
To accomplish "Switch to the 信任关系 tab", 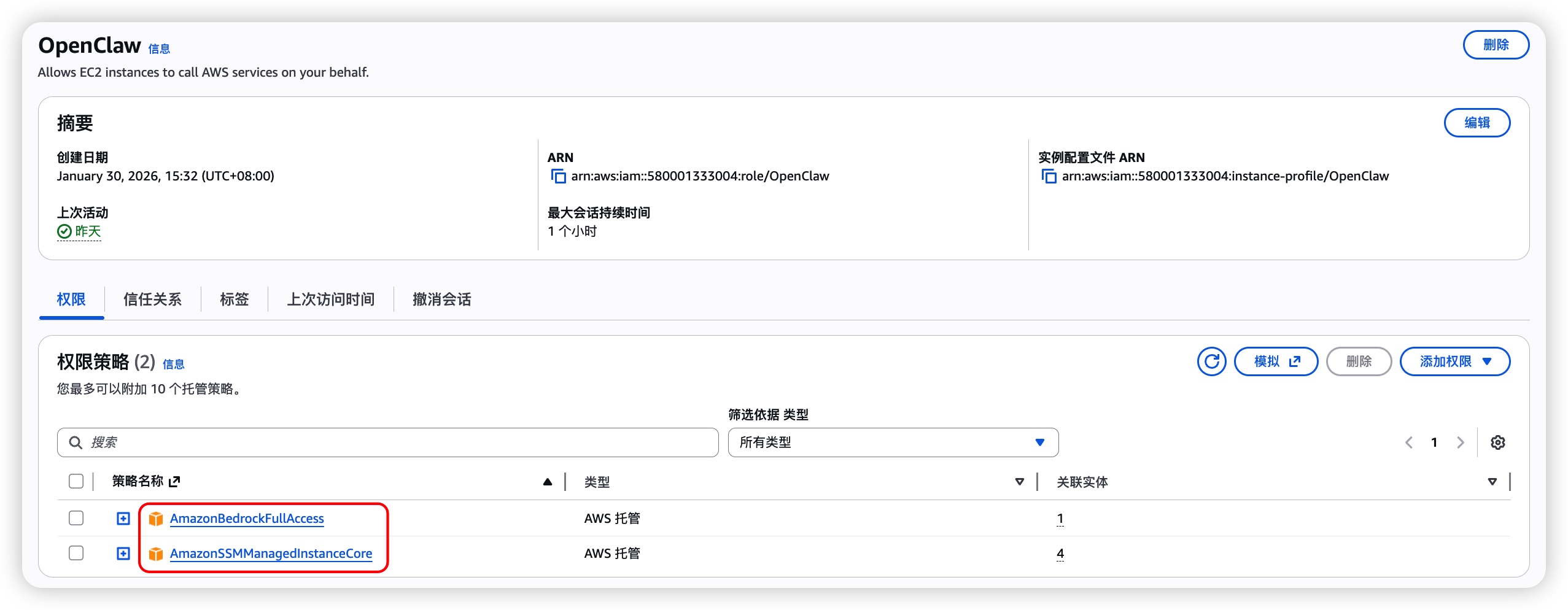I will point(152,299).
